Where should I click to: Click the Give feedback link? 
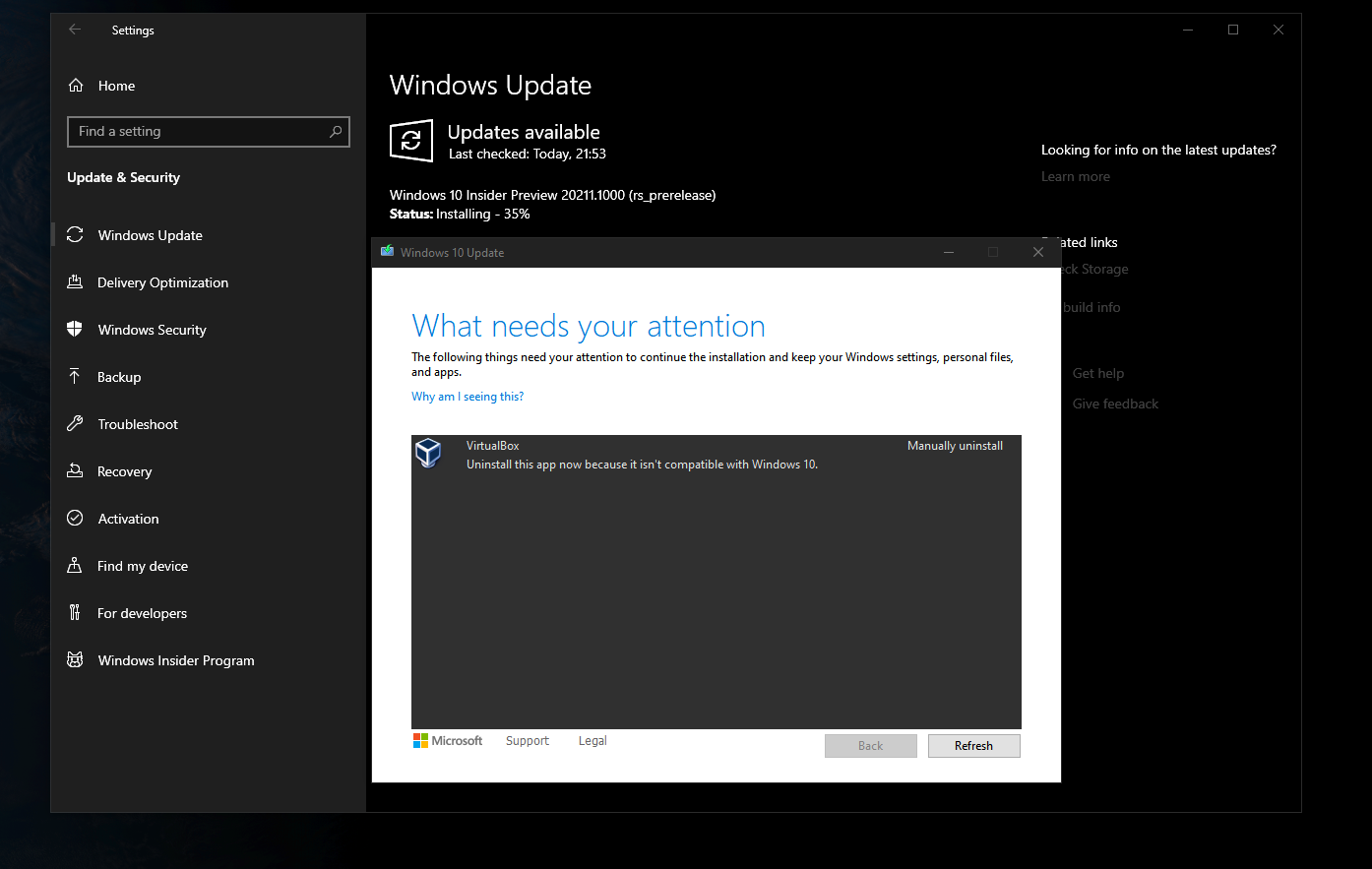pos(1115,403)
